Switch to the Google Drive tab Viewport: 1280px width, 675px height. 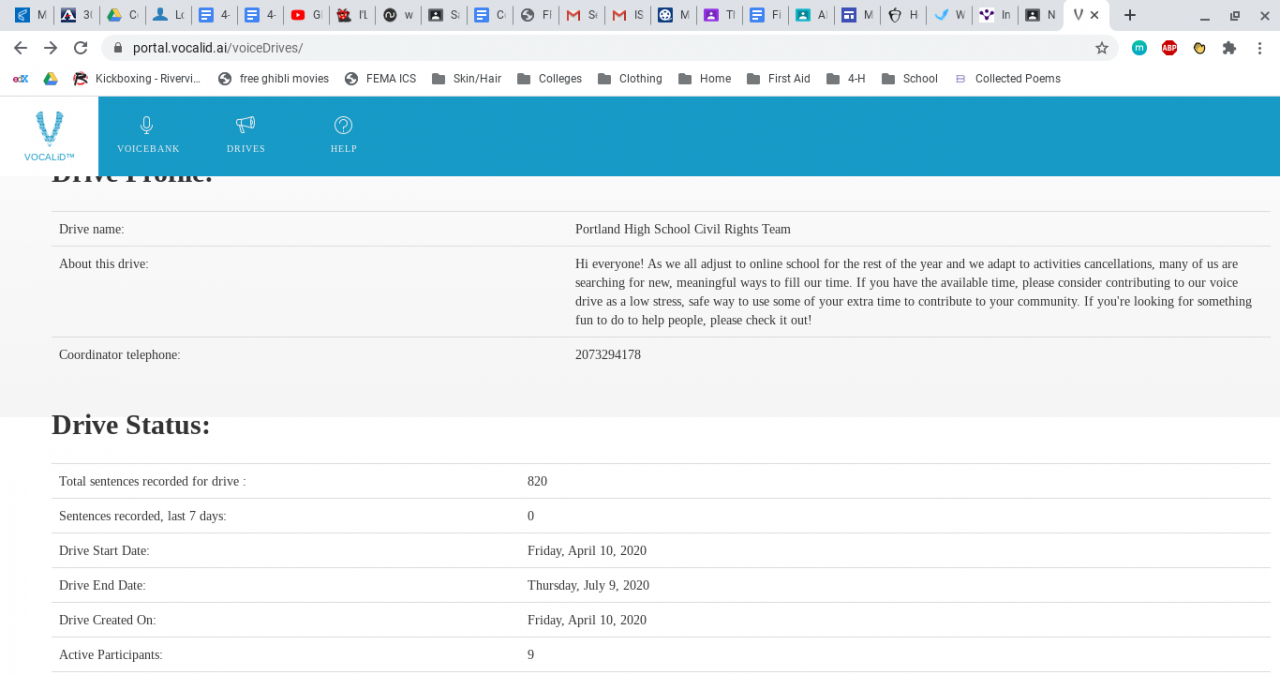point(122,15)
